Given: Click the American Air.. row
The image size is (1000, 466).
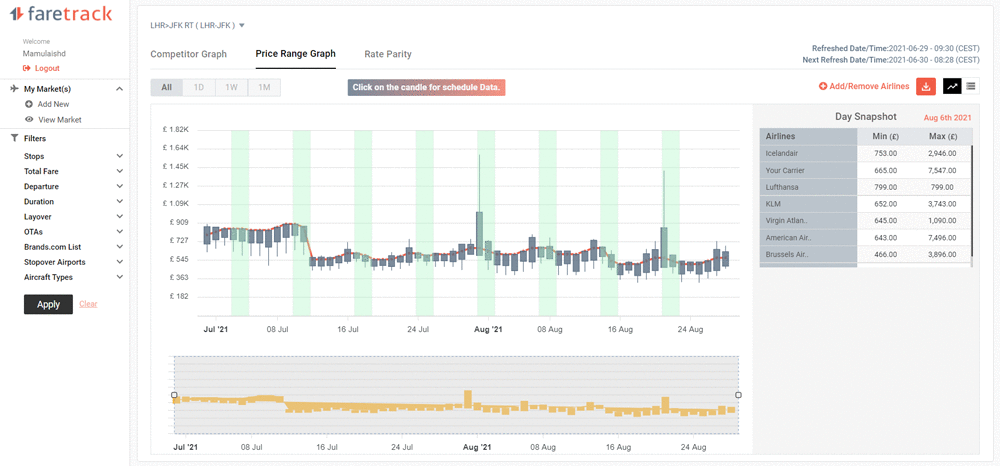Looking at the screenshot, I should coord(866,238).
